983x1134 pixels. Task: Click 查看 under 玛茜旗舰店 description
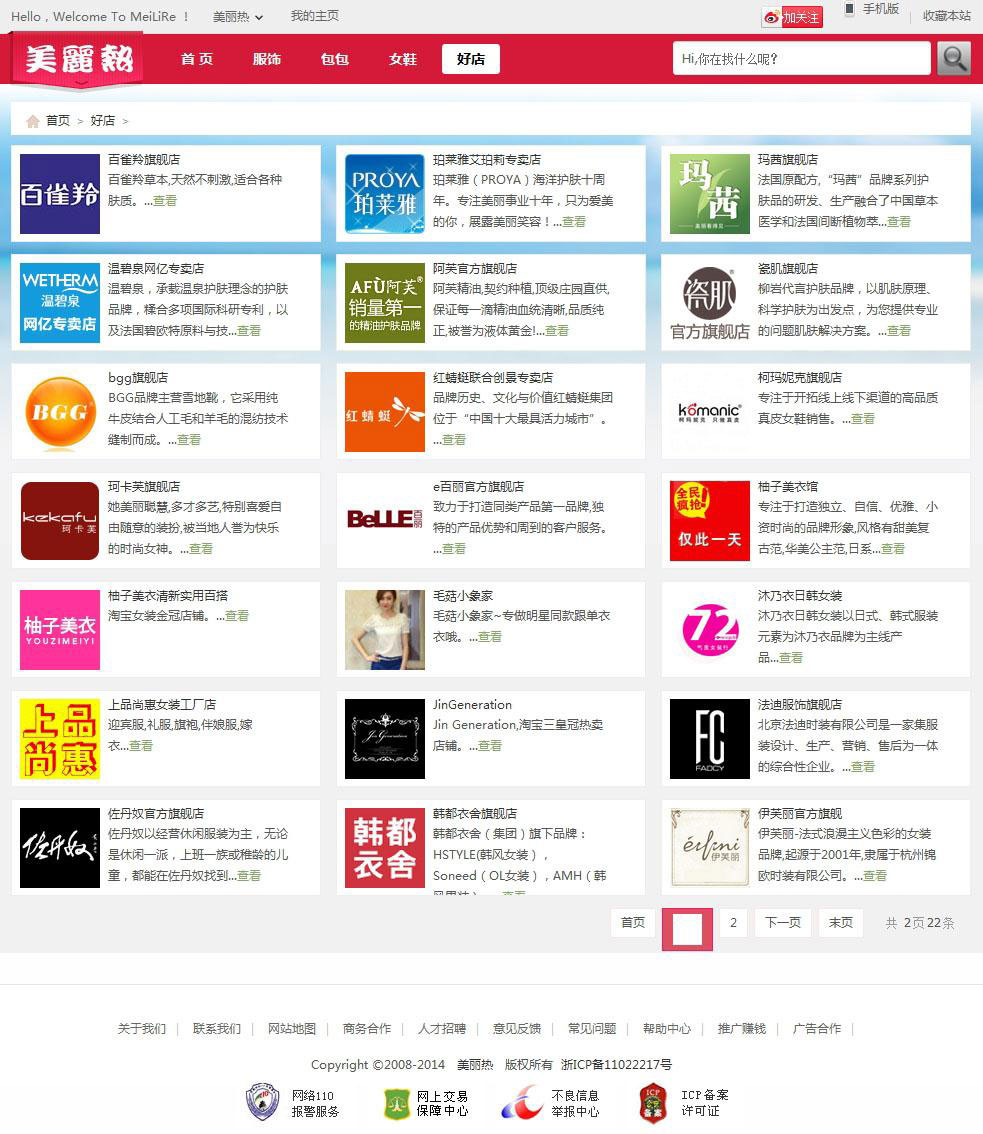(x=899, y=221)
